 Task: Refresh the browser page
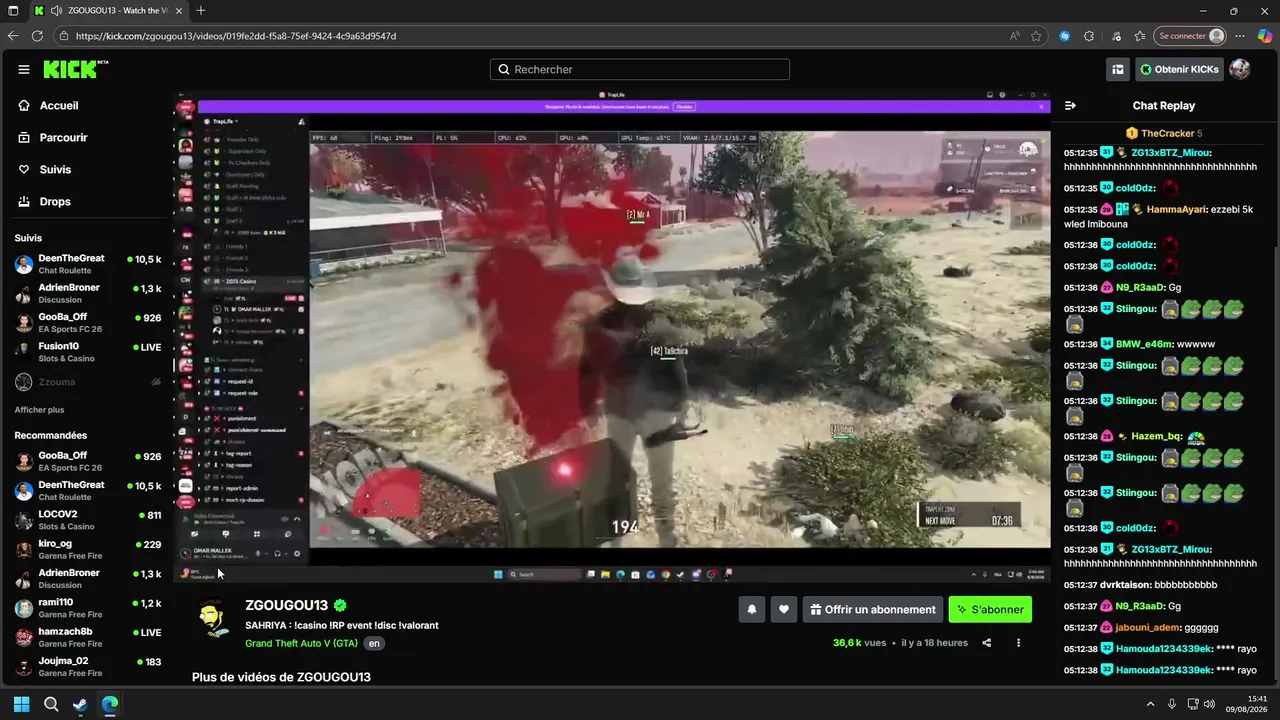pos(37,36)
